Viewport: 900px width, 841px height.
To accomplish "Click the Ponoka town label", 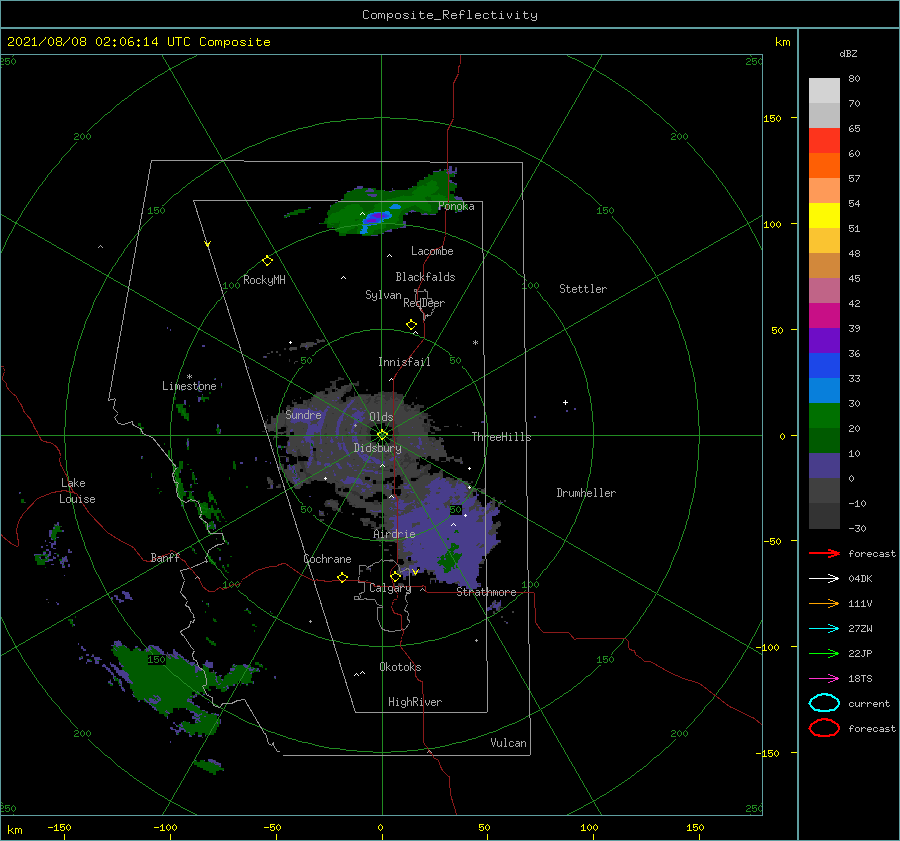I will (x=456, y=206).
